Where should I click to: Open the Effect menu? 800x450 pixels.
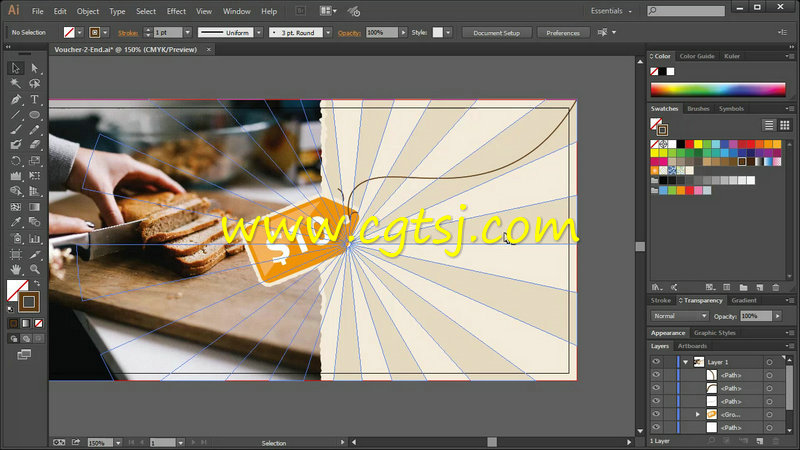pyautogui.click(x=176, y=11)
